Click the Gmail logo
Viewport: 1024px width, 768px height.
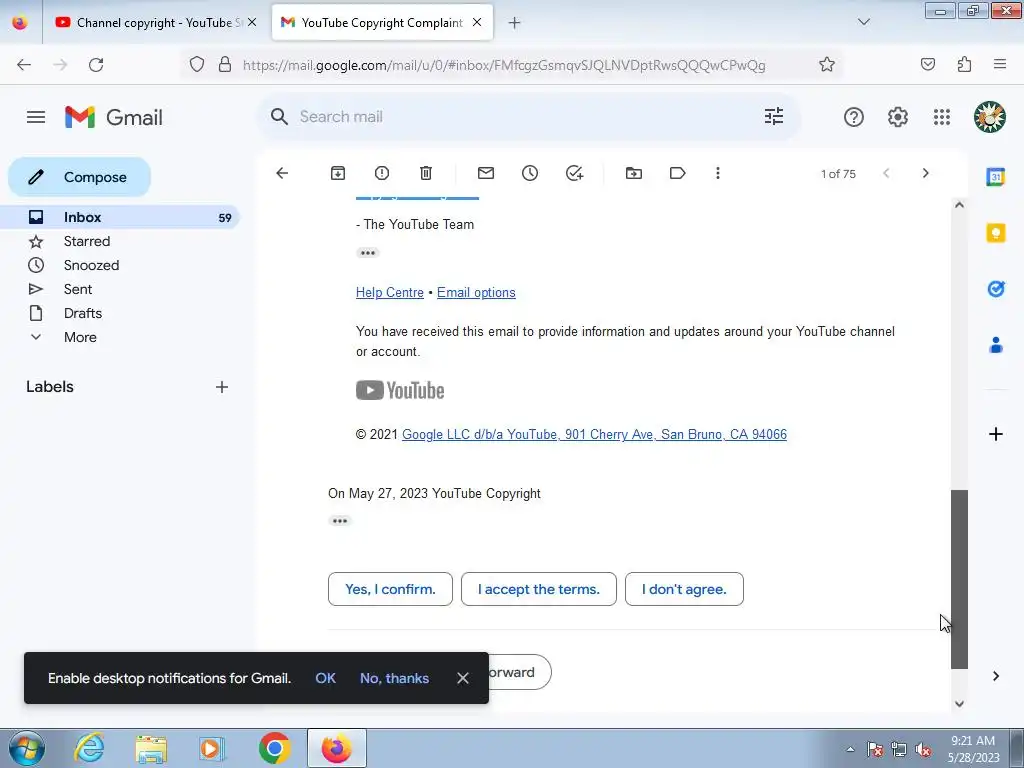114,118
